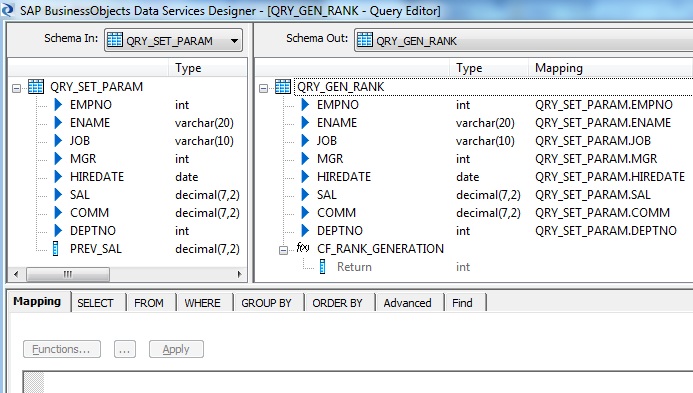Click the input schema Type column header

pyautogui.click(x=207, y=68)
